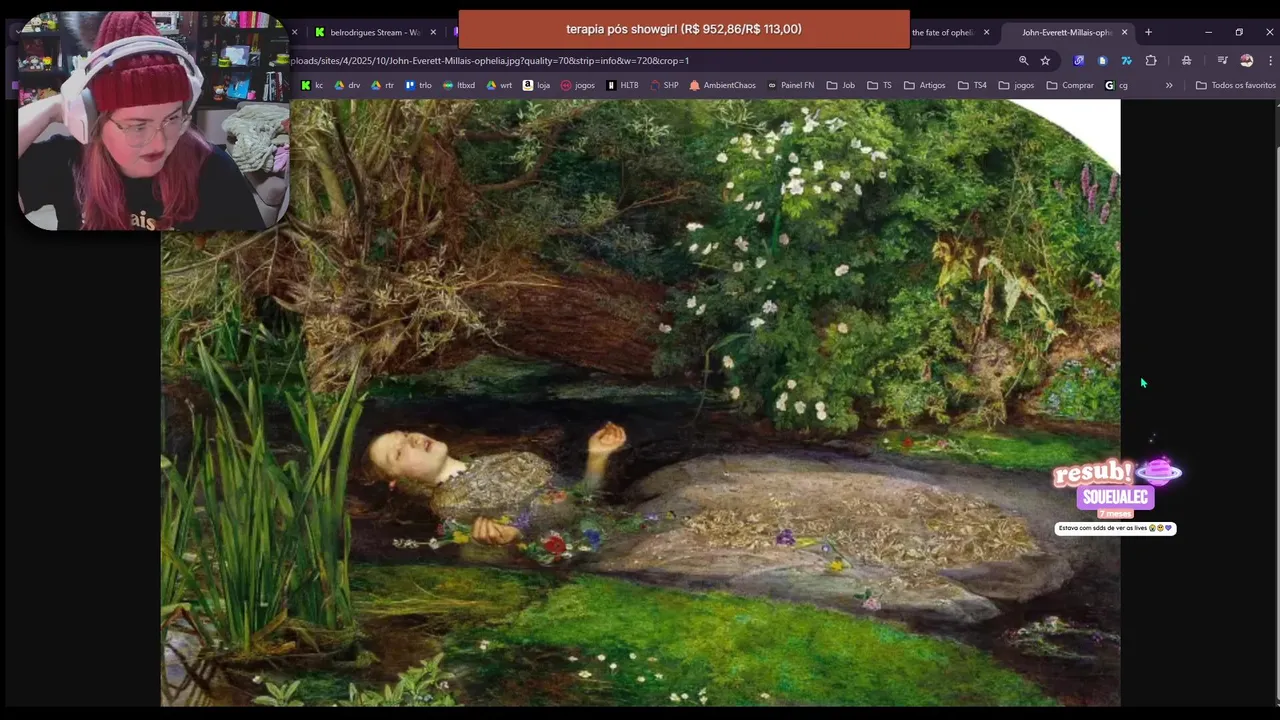Screen dimensions: 1280x720
Task: Open the 'wrt' bookmark
Action: pos(499,85)
